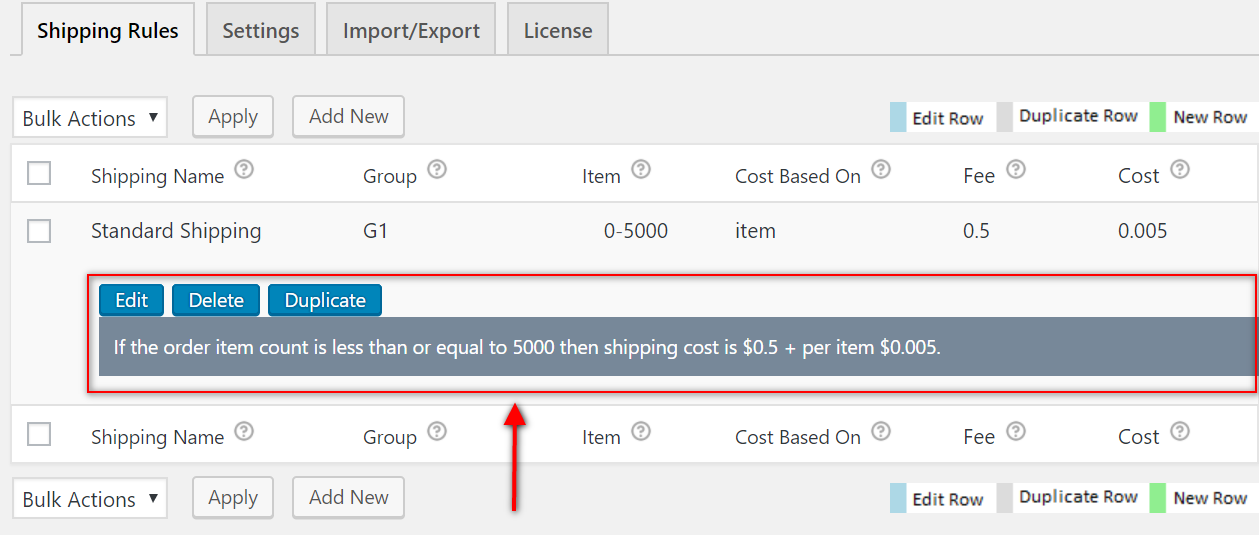Click help icon beside header Item
The image size is (1259, 535).
[641, 170]
